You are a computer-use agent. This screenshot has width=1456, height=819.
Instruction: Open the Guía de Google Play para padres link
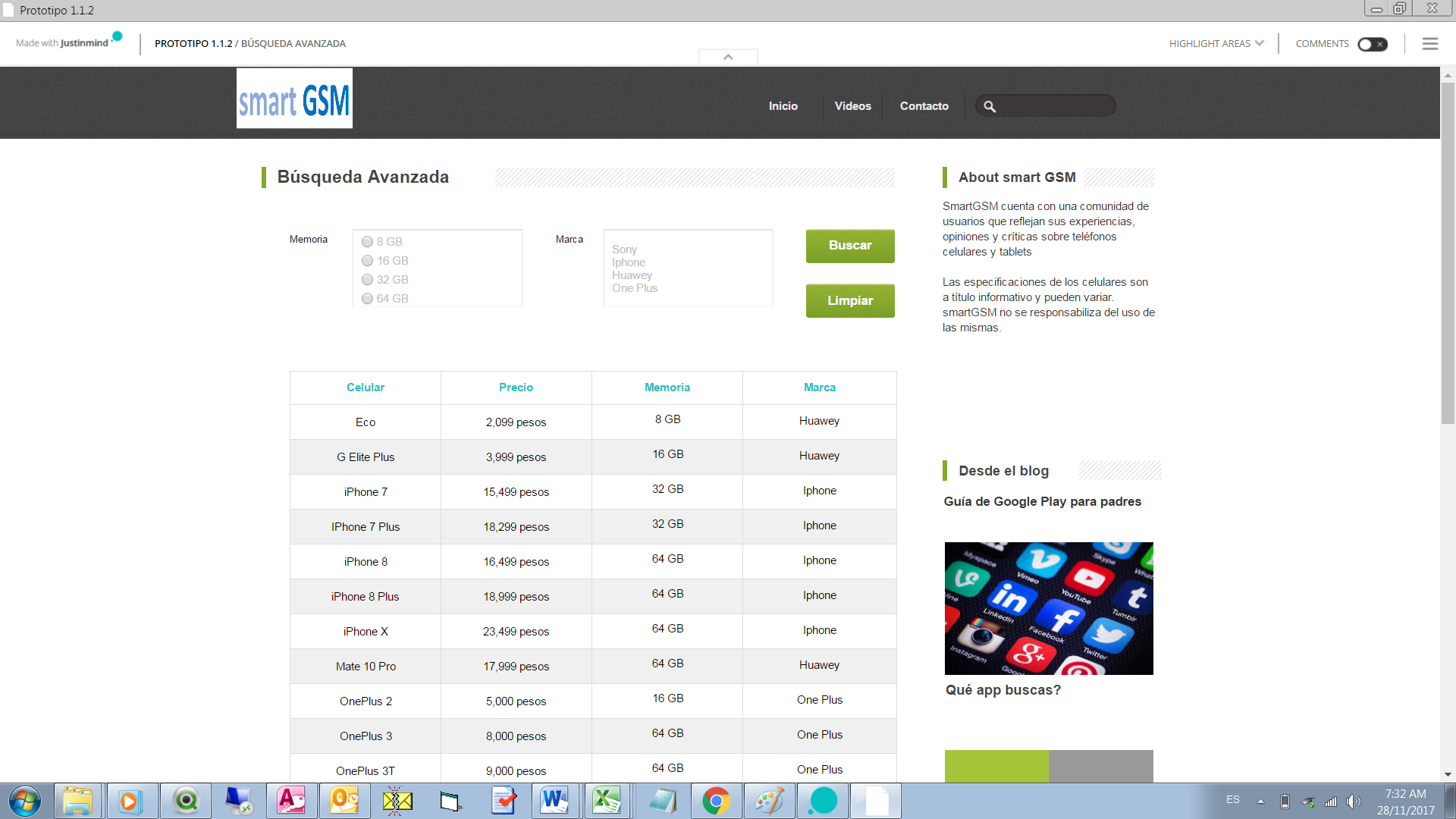(1042, 501)
